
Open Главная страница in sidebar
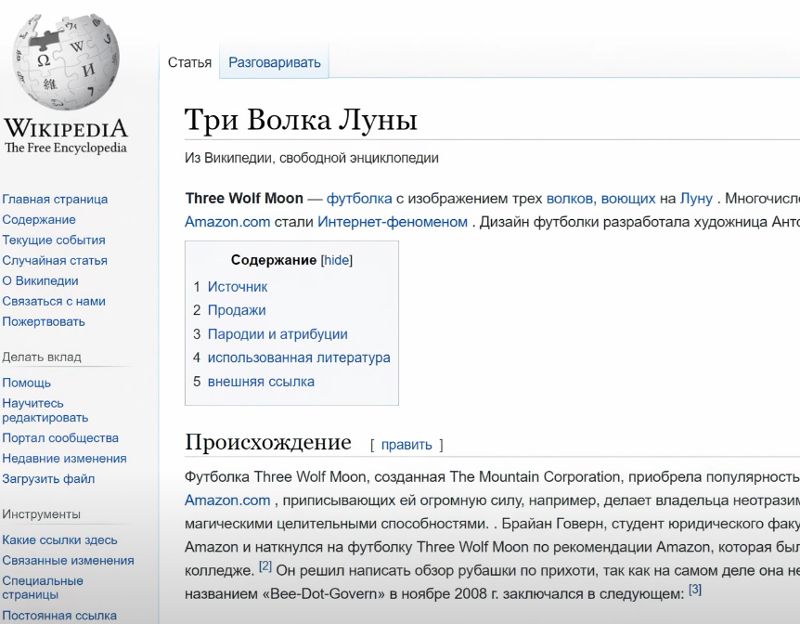(55, 199)
